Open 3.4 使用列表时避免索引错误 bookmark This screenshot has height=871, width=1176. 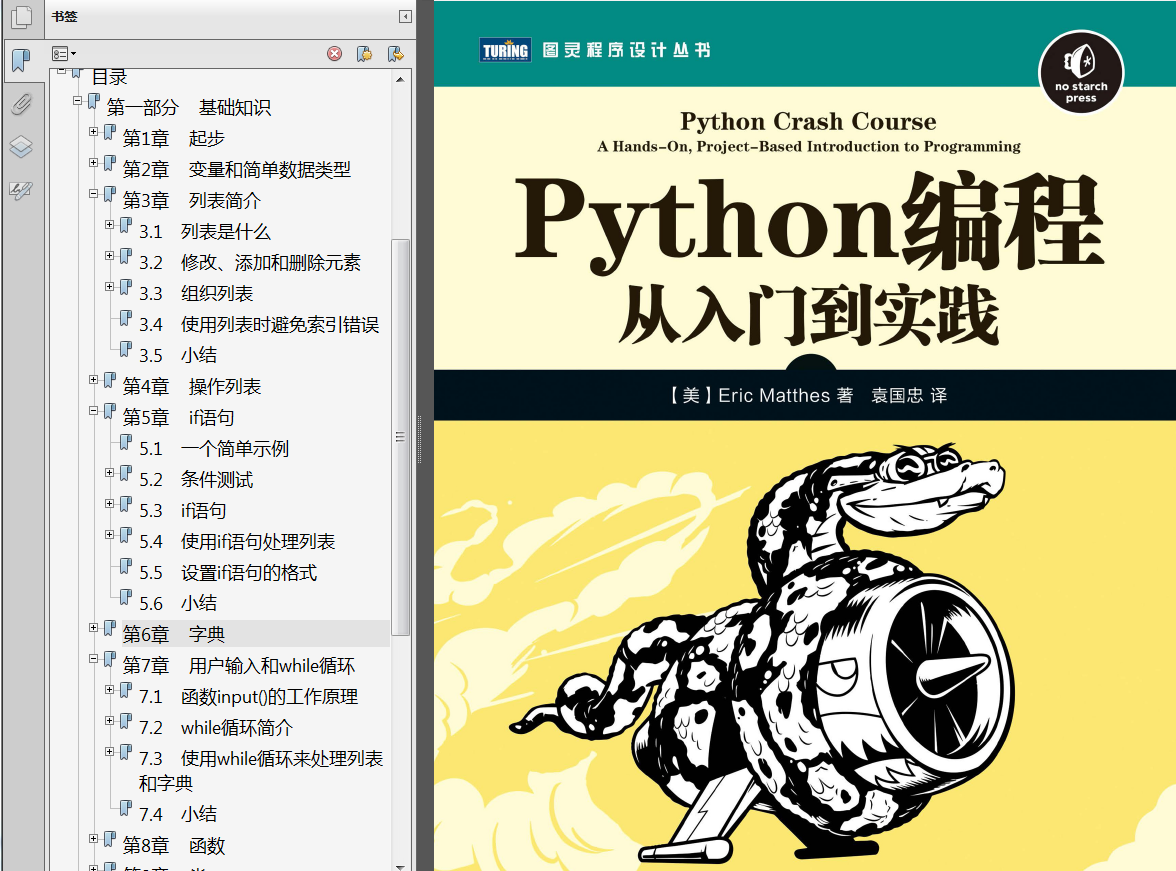(259, 325)
